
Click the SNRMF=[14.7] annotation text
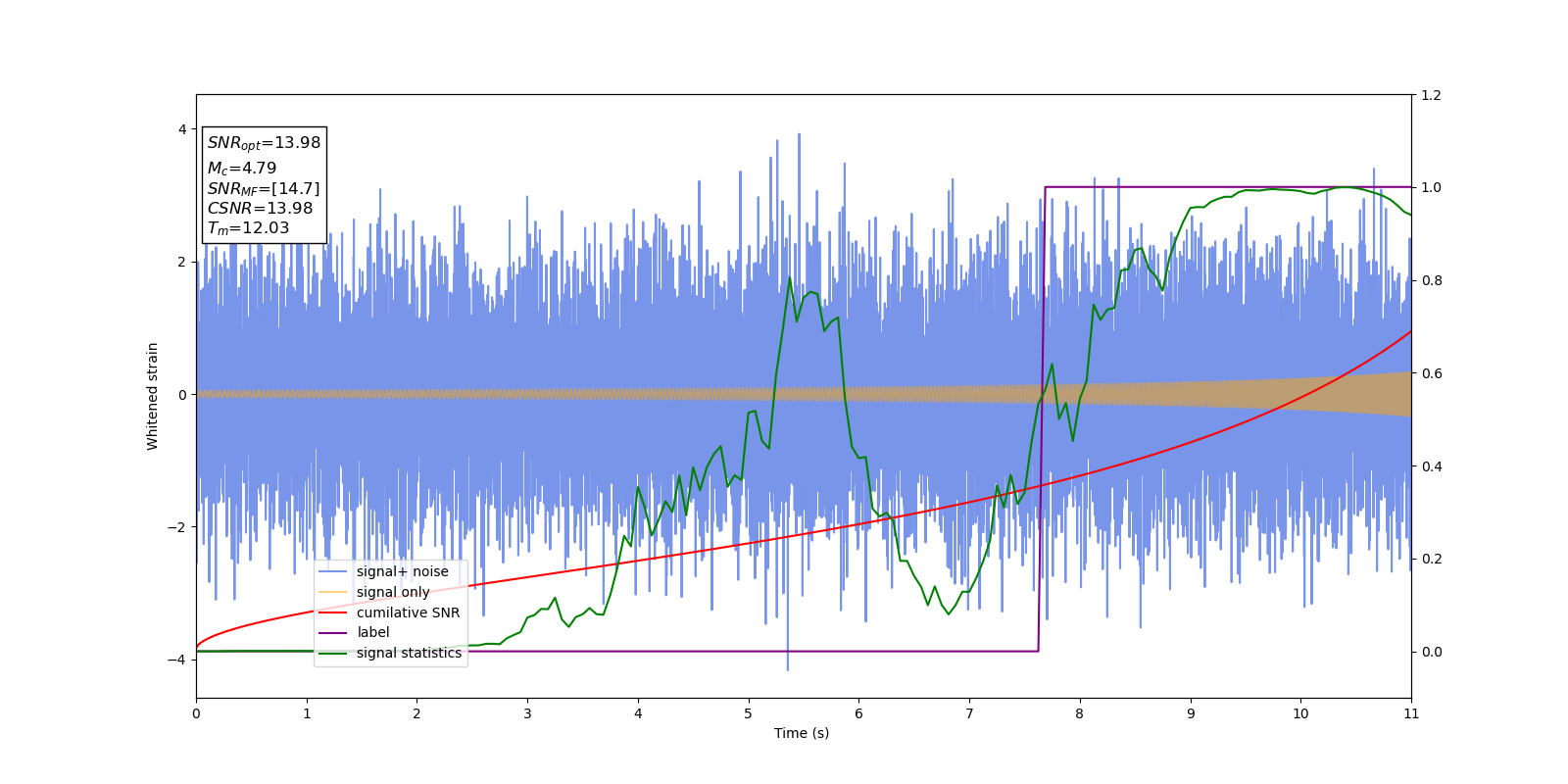coord(264,188)
